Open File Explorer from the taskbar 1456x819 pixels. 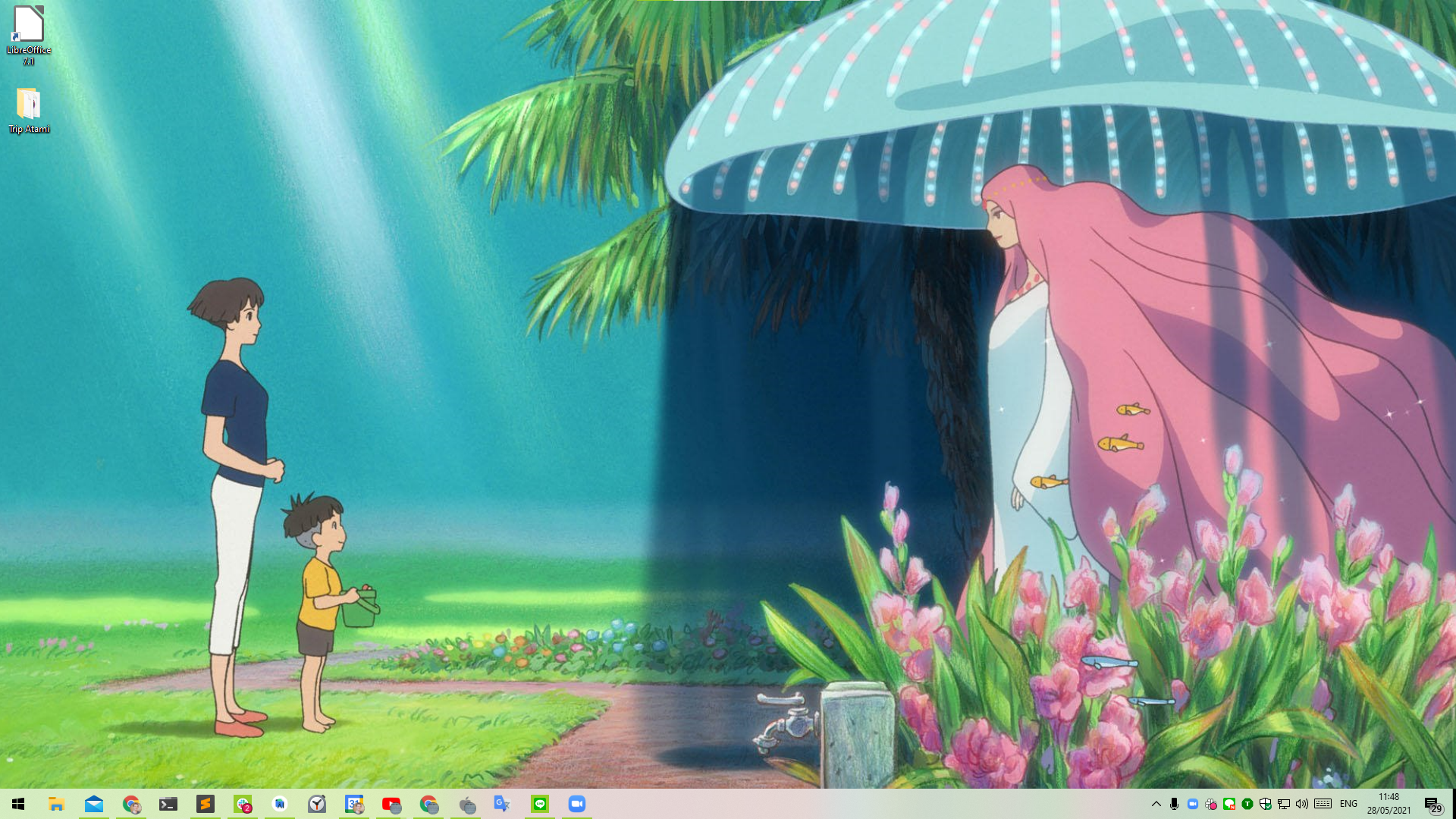[x=56, y=804]
